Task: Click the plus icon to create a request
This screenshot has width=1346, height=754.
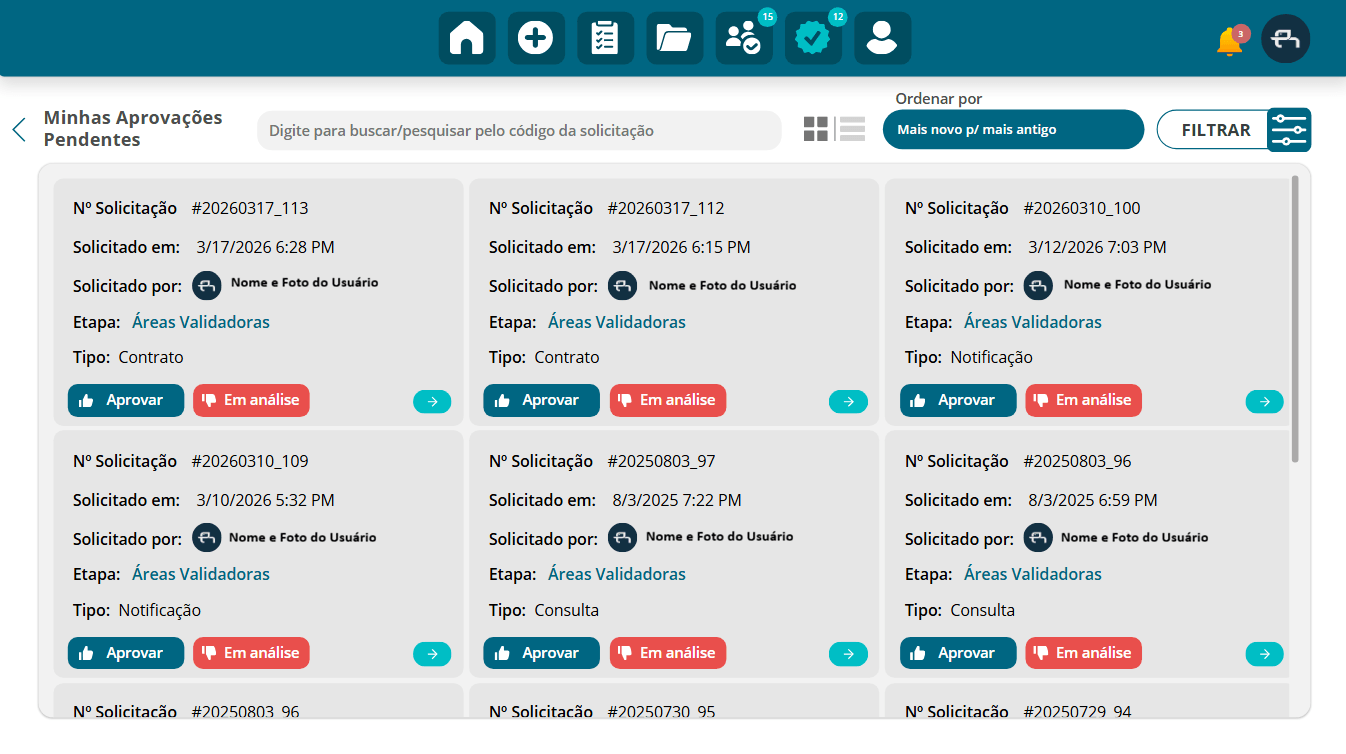Action: point(536,38)
